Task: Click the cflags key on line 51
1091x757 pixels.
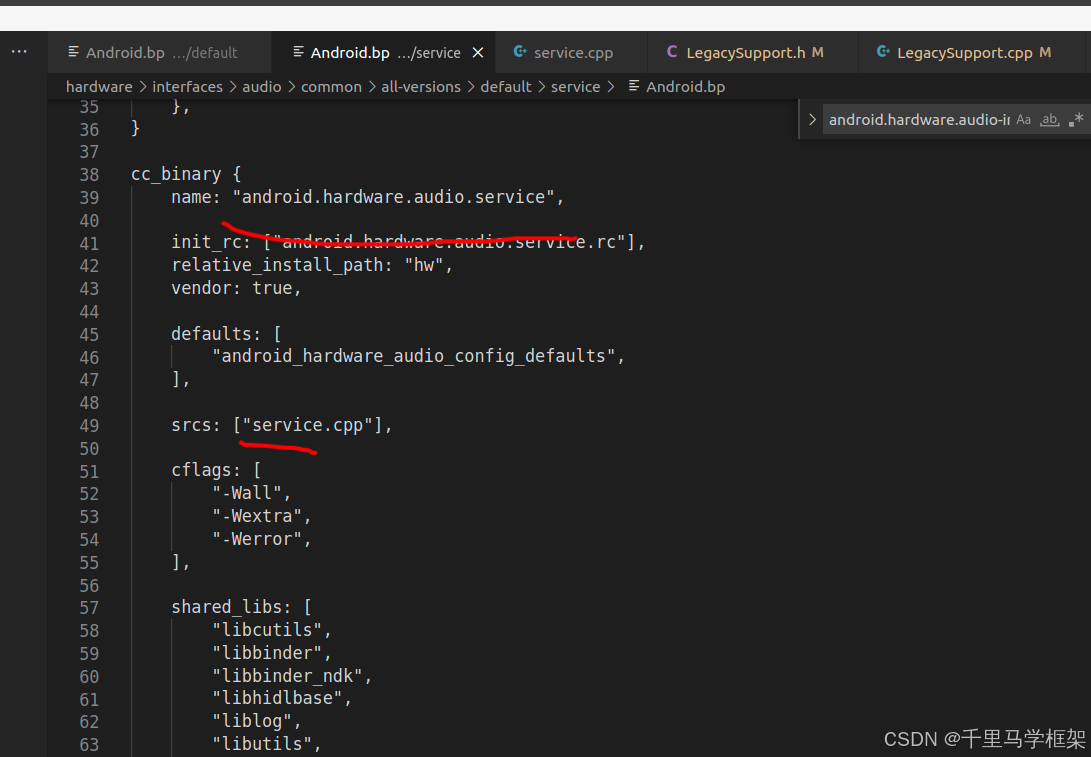Action: (201, 470)
